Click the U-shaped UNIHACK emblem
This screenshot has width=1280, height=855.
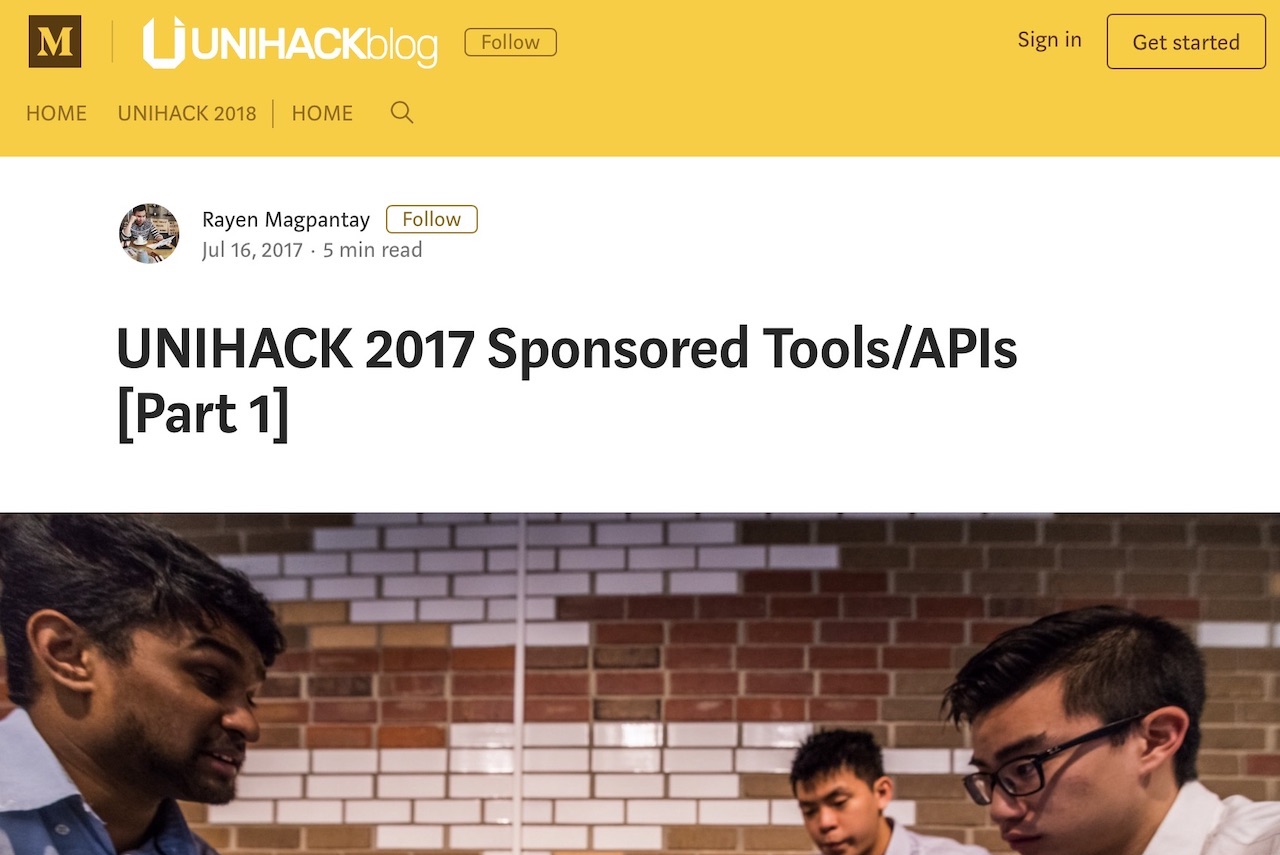(x=164, y=43)
